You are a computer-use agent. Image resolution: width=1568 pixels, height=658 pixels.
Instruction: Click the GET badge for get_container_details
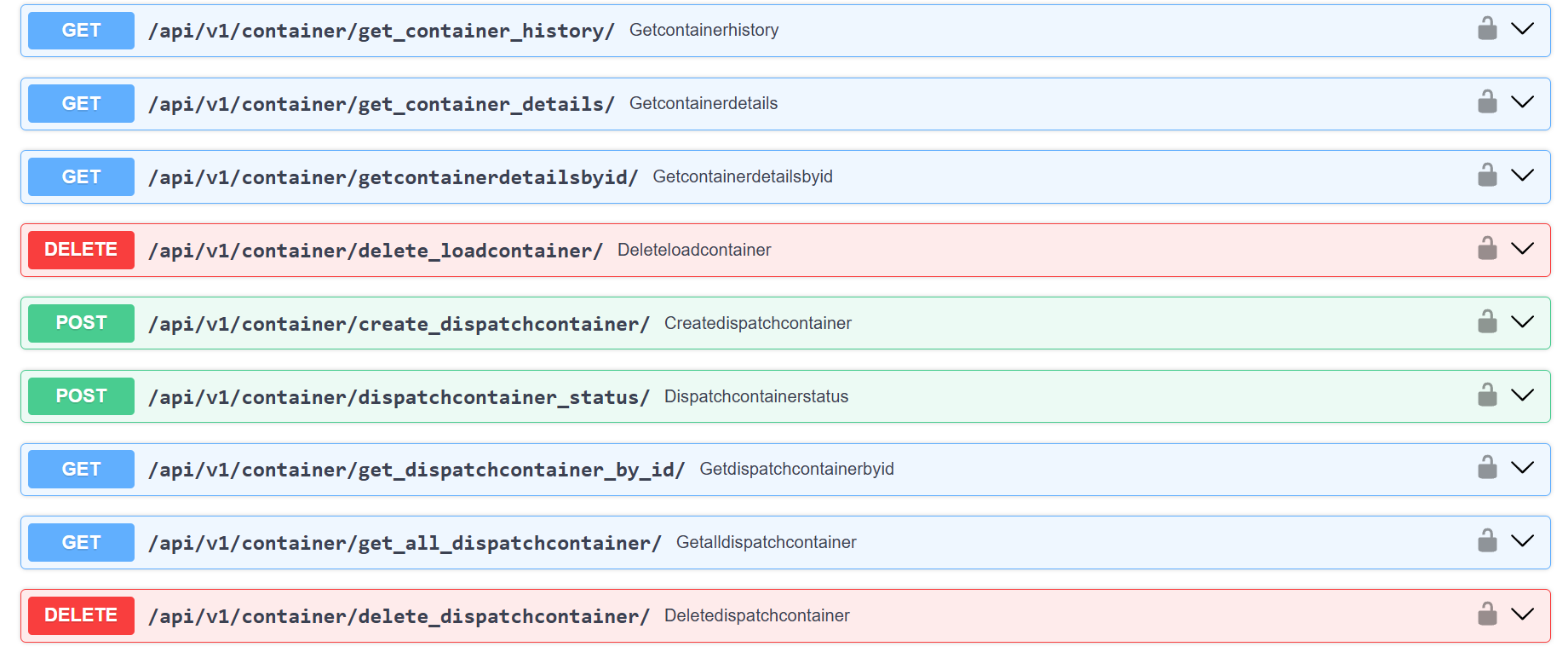click(x=81, y=103)
